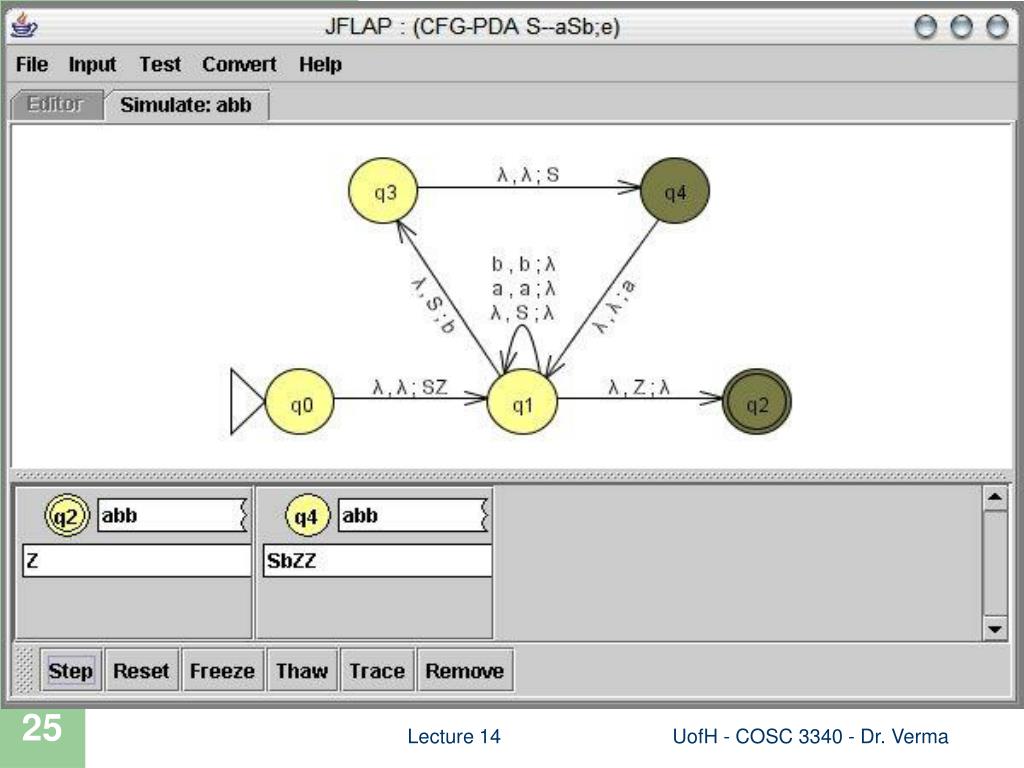Open the Test menu

click(x=160, y=65)
